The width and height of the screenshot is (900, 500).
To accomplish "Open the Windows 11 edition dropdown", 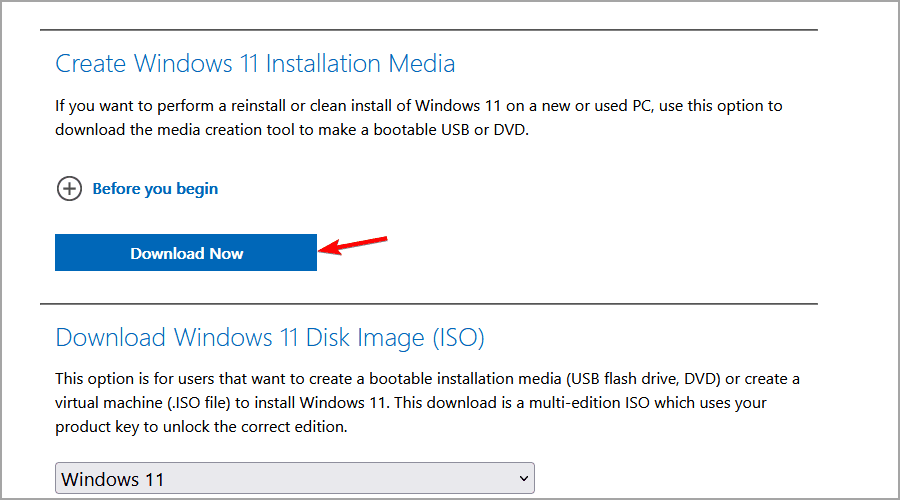I will point(294,479).
